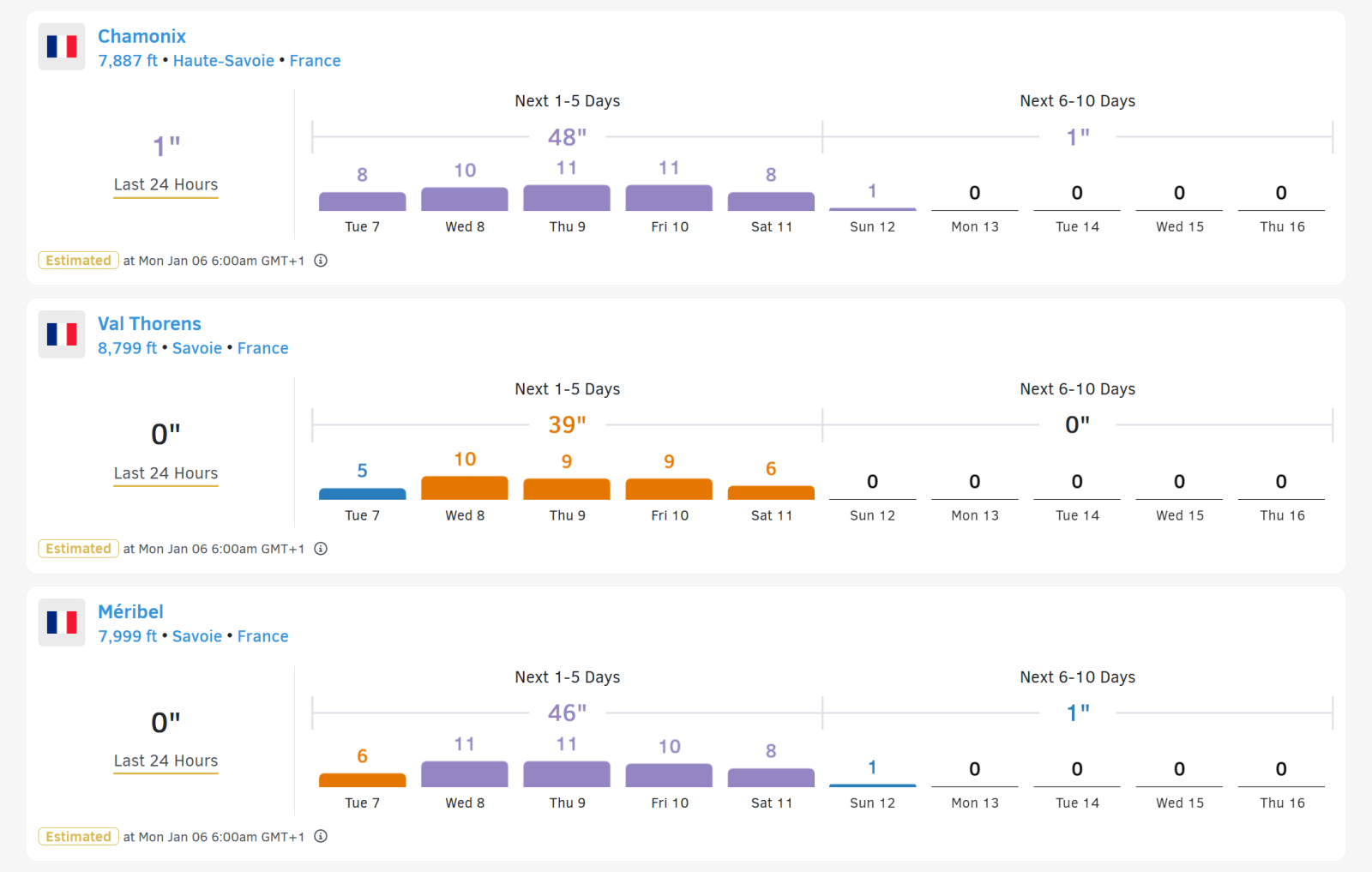Screen dimensions: 1372x872
Task: Select Val Thorens' Fri 10 orange bar
Action: [x=669, y=489]
